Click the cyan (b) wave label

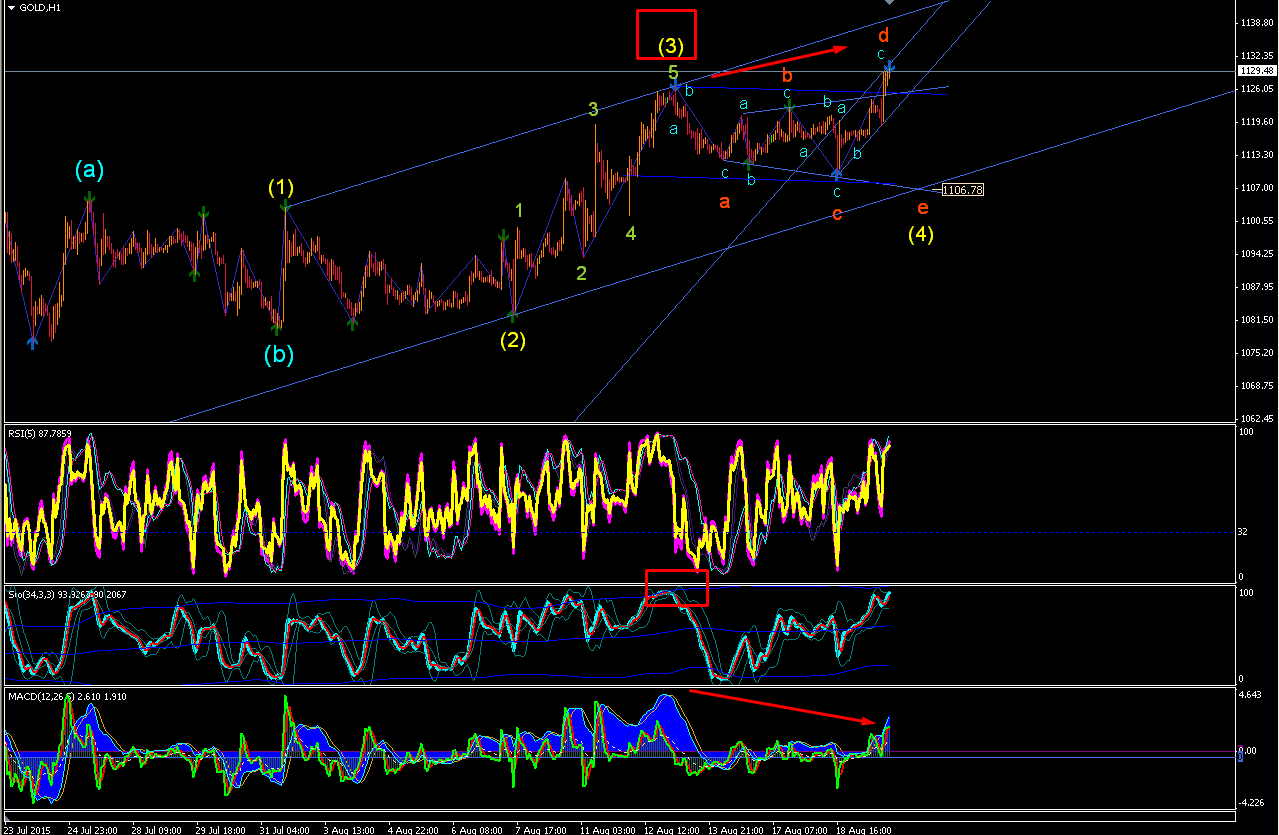pyautogui.click(x=279, y=354)
